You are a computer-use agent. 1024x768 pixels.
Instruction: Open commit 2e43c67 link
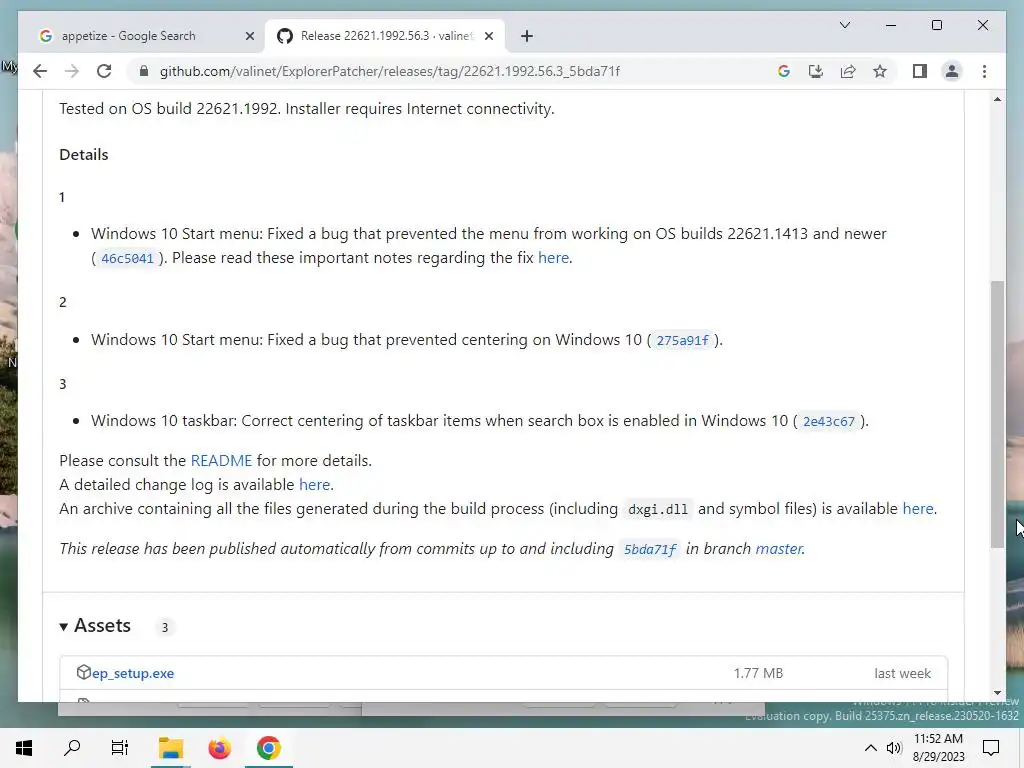pos(829,421)
